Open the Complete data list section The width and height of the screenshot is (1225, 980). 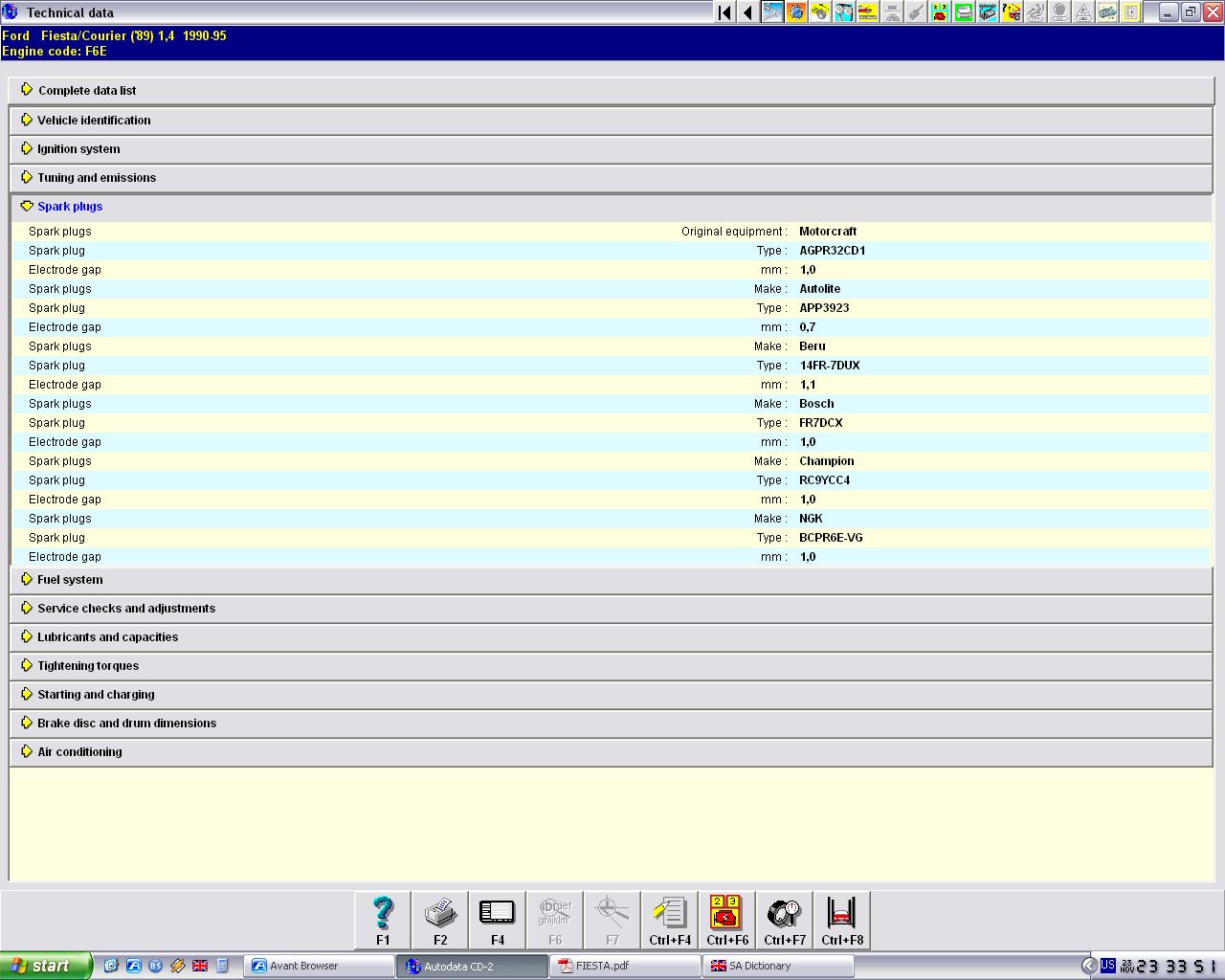pos(86,91)
